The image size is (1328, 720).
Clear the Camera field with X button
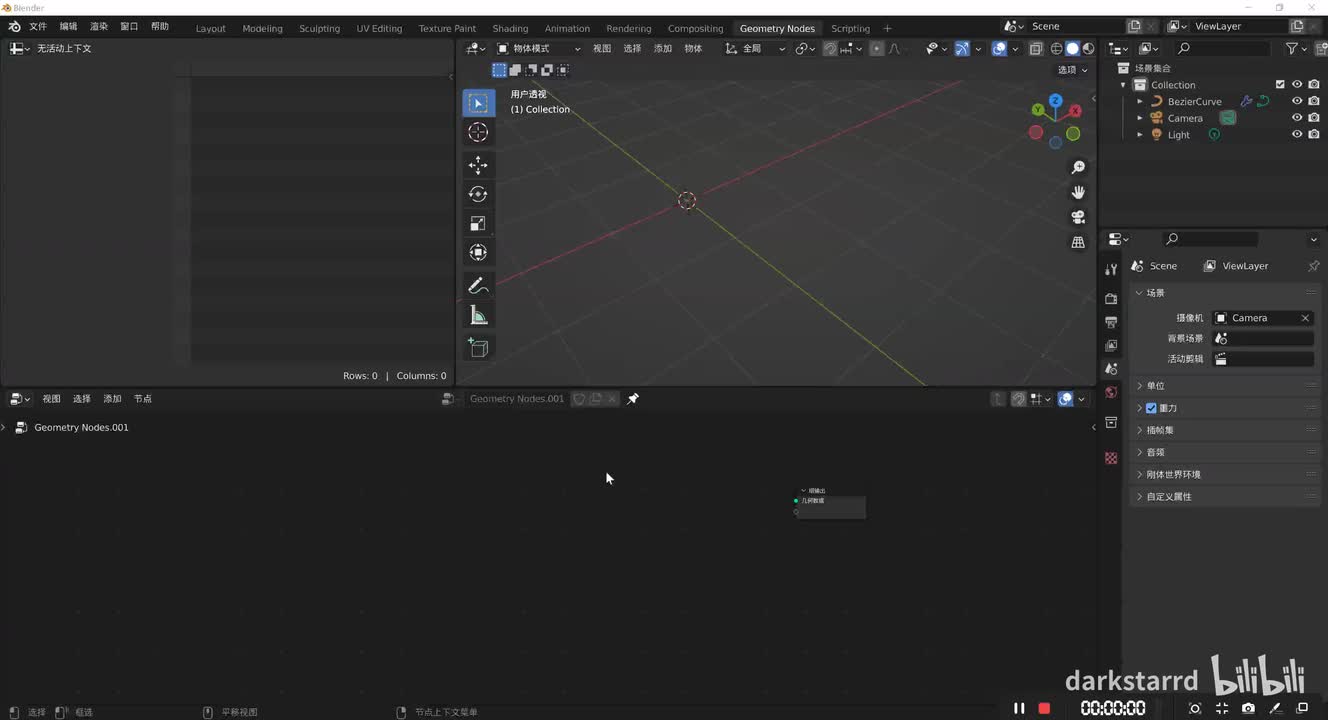[1305, 318]
